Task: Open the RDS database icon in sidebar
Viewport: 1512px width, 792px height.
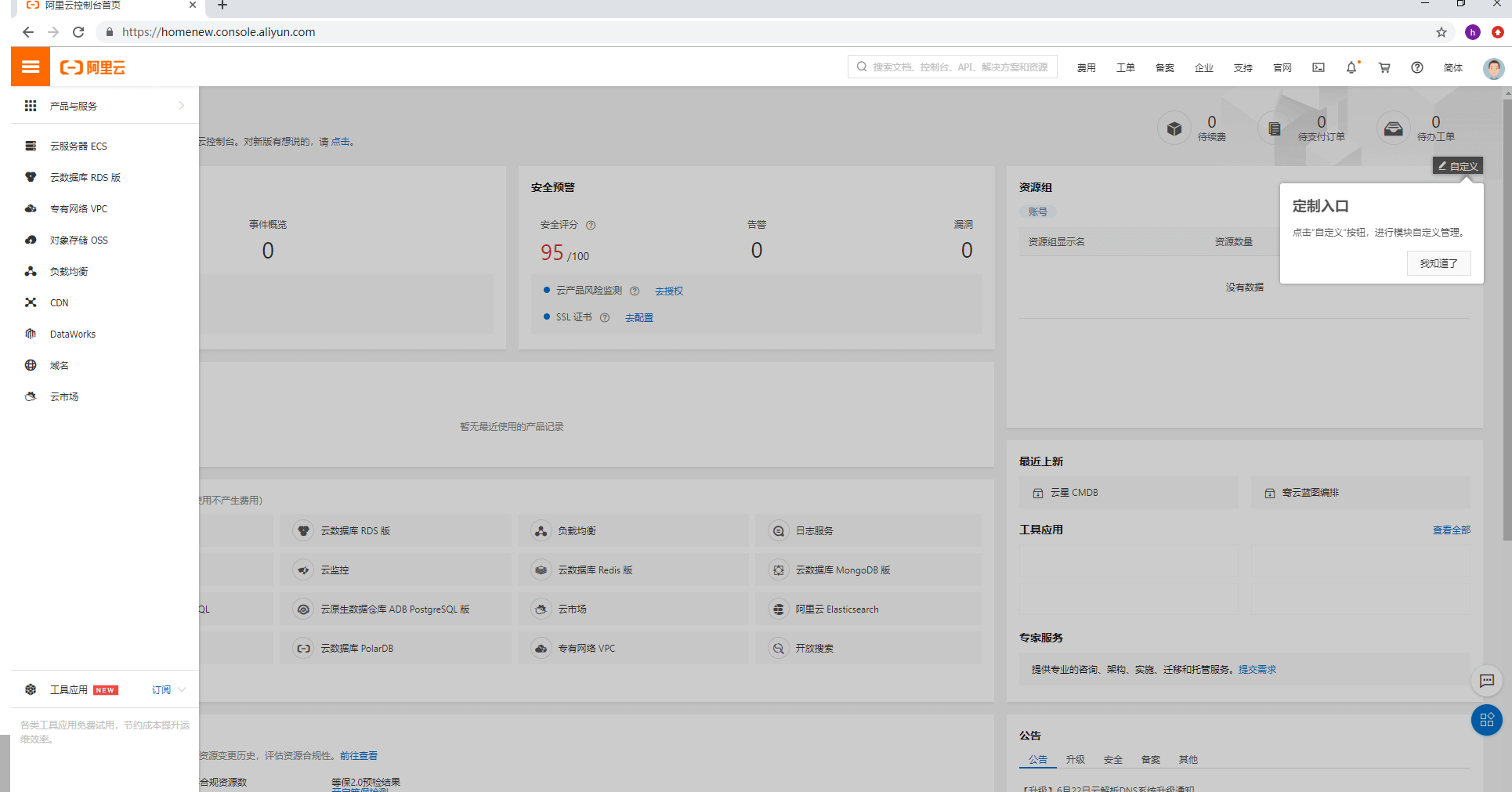Action: point(31,177)
